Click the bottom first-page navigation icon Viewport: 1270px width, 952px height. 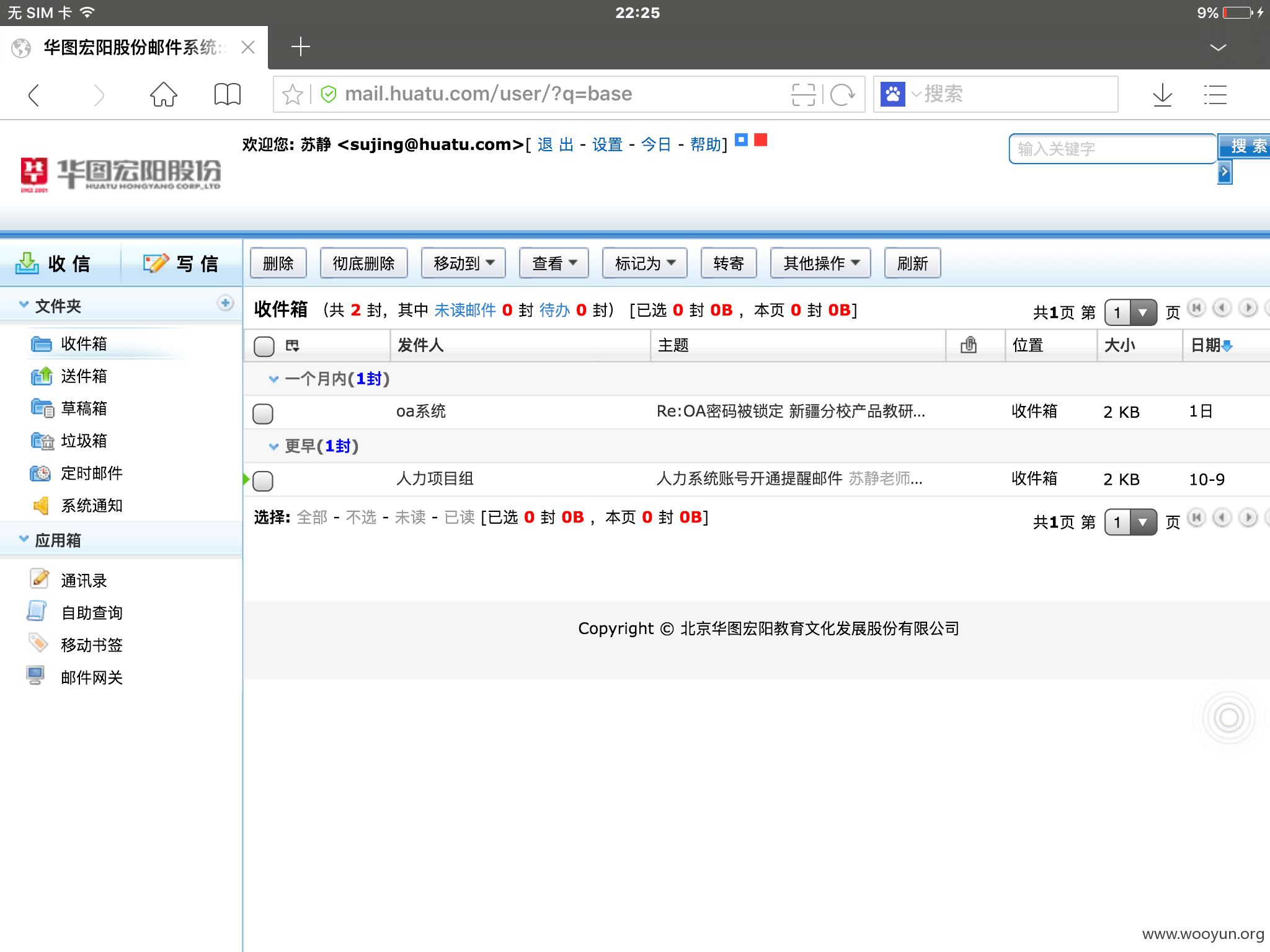[1197, 518]
